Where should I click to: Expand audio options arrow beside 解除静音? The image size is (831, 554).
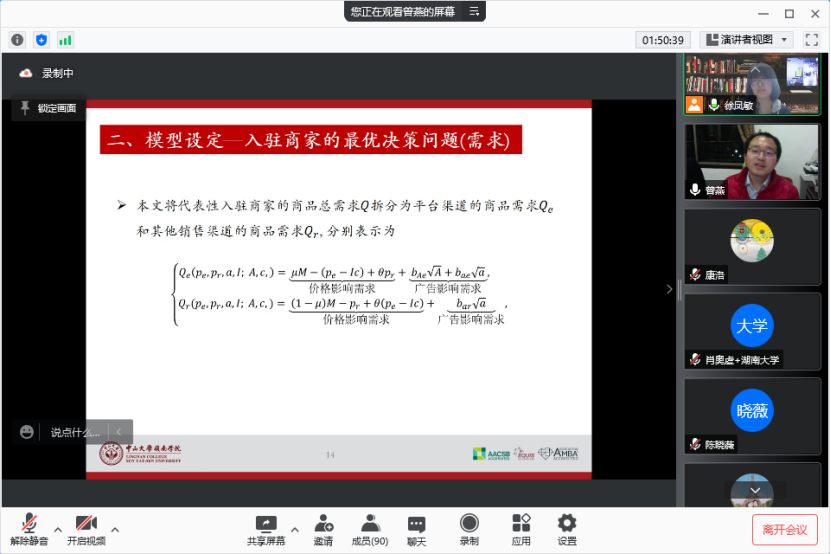coord(57,529)
